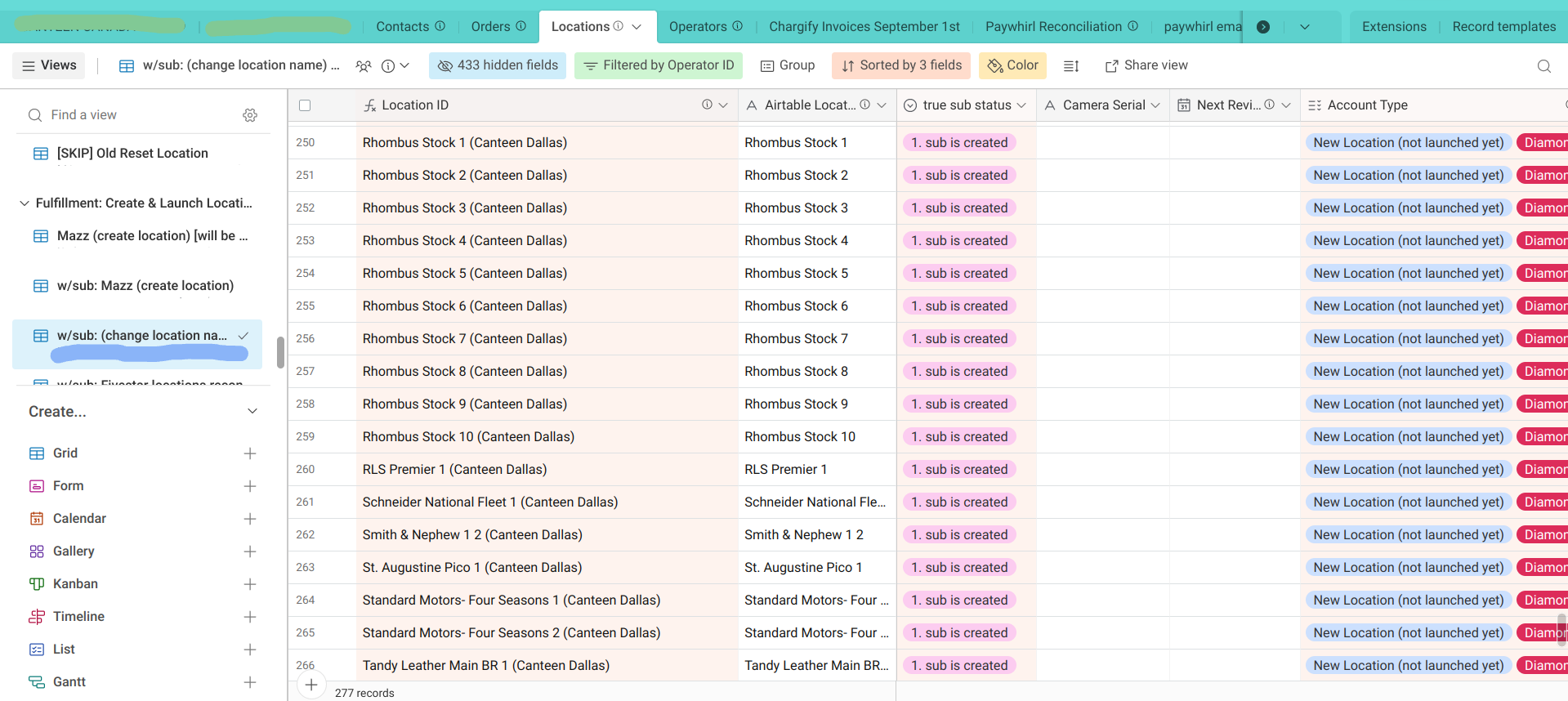Click the multi-select icon of Account Type field
Screen dimensions: 1568x701
1315,105
